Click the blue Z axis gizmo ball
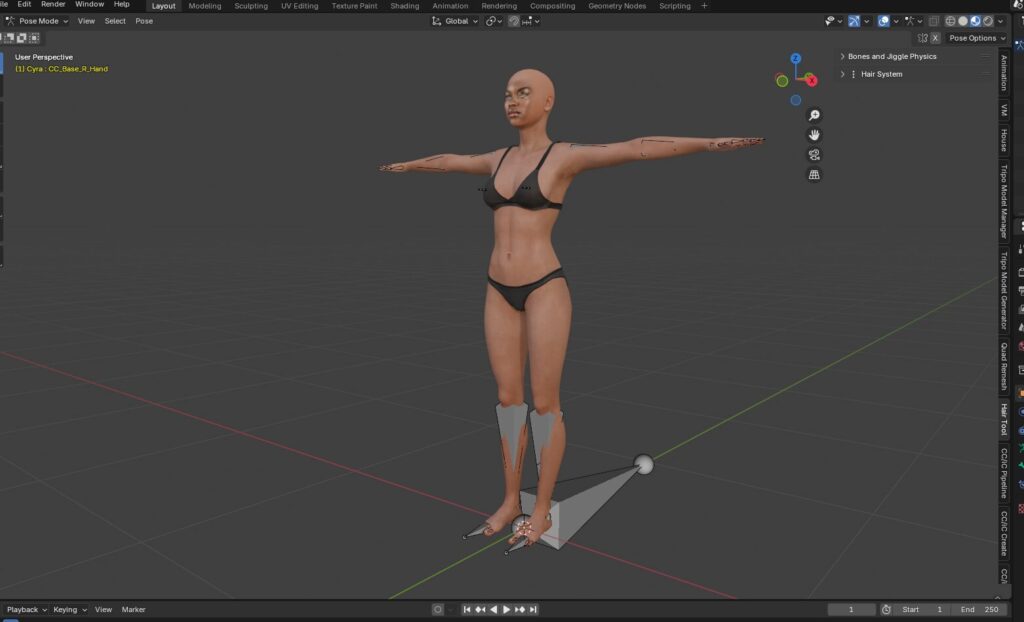The width and height of the screenshot is (1024, 622). tap(795, 58)
